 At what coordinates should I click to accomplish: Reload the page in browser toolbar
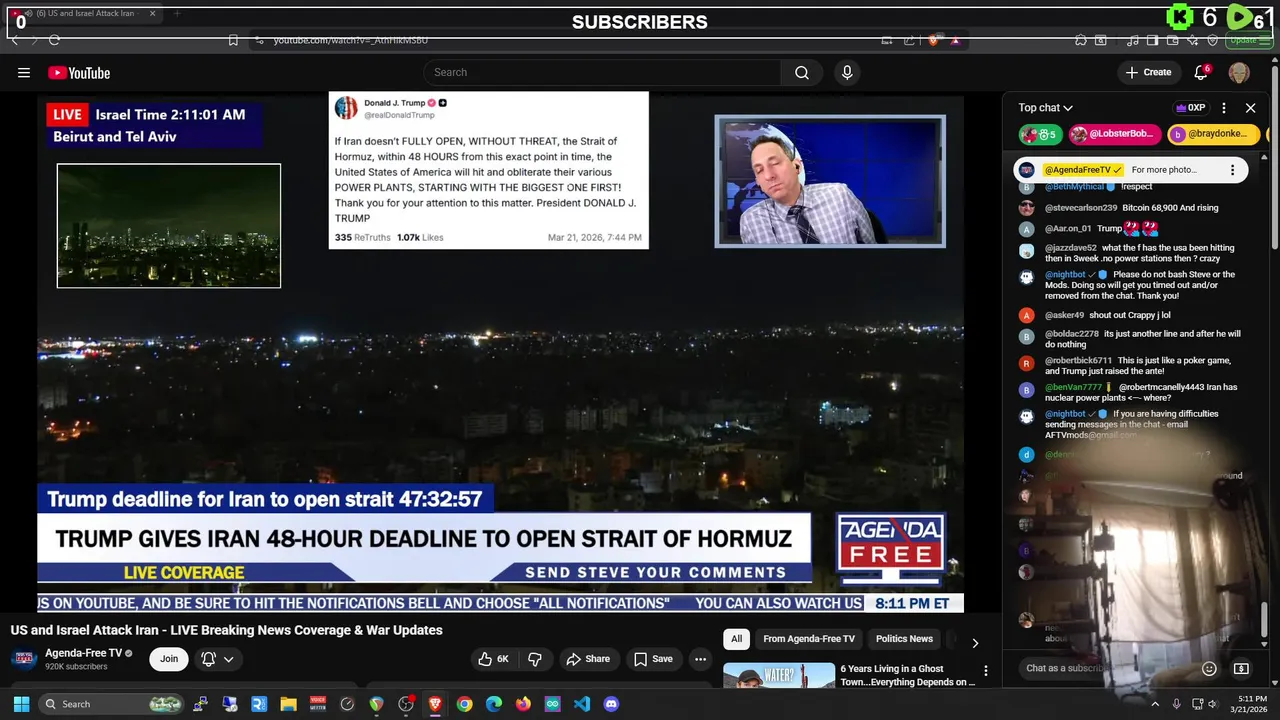click(55, 40)
